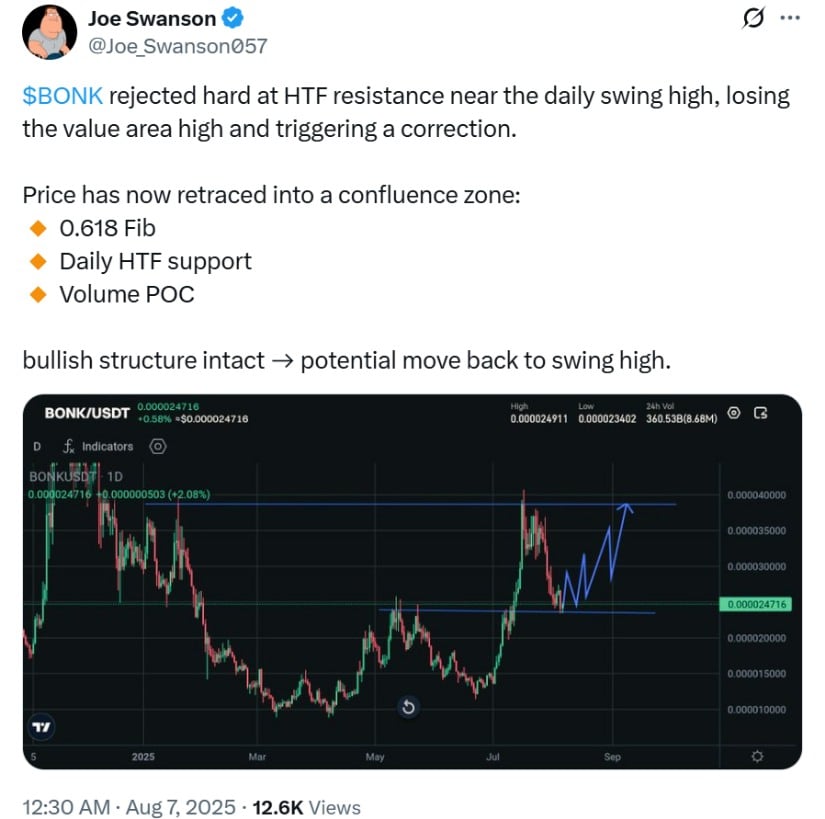The width and height of the screenshot is (825, 819).
Task: Click the 12.6K Views count
Action: [307, 807]
